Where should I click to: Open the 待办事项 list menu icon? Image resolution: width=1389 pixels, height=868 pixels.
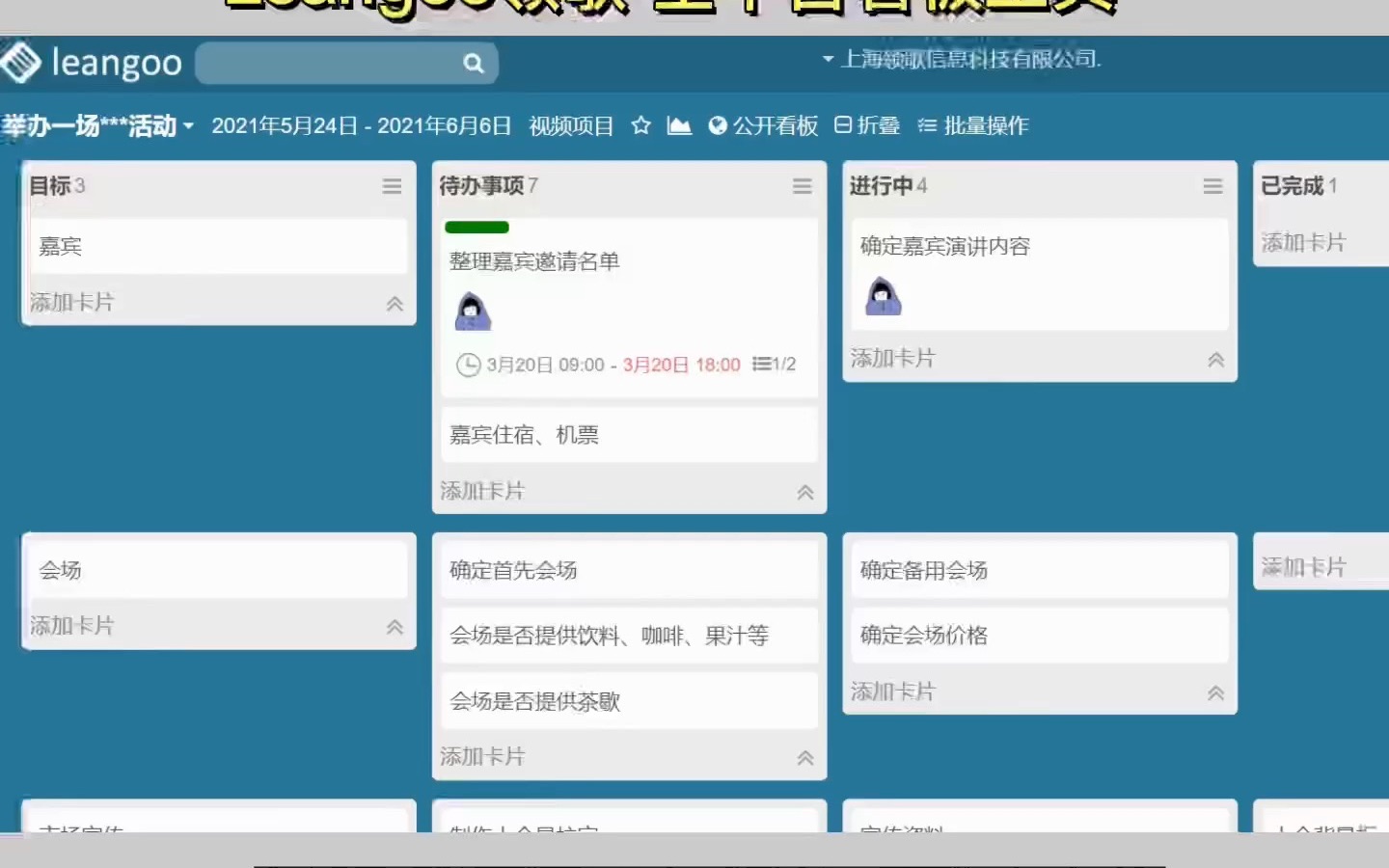point(803,186)
